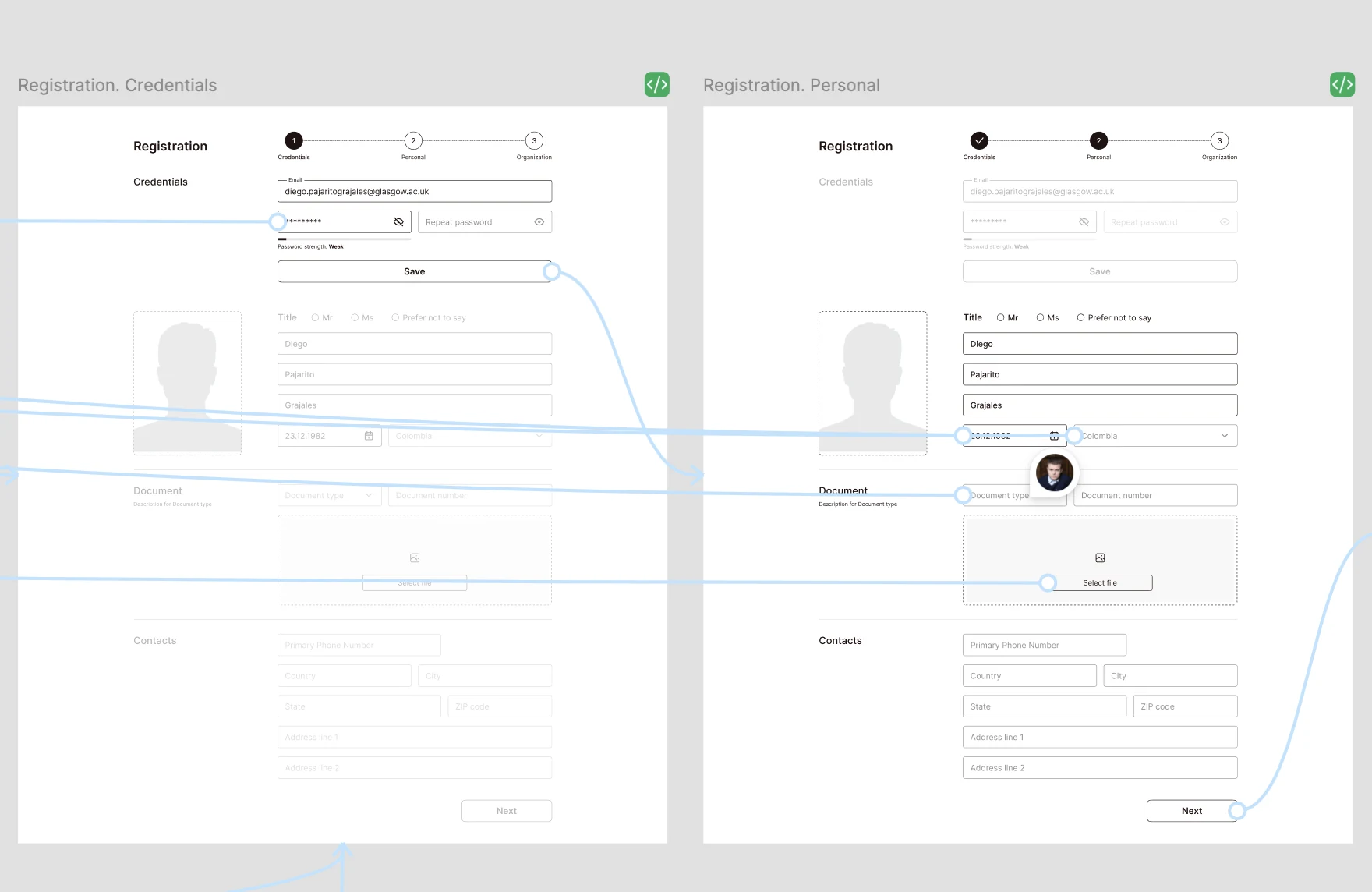Image resolution: width=1372 pixels, height=892 pixels.
Task: Select frame title 'Registration. Credentials'
Action: (118, 85)
